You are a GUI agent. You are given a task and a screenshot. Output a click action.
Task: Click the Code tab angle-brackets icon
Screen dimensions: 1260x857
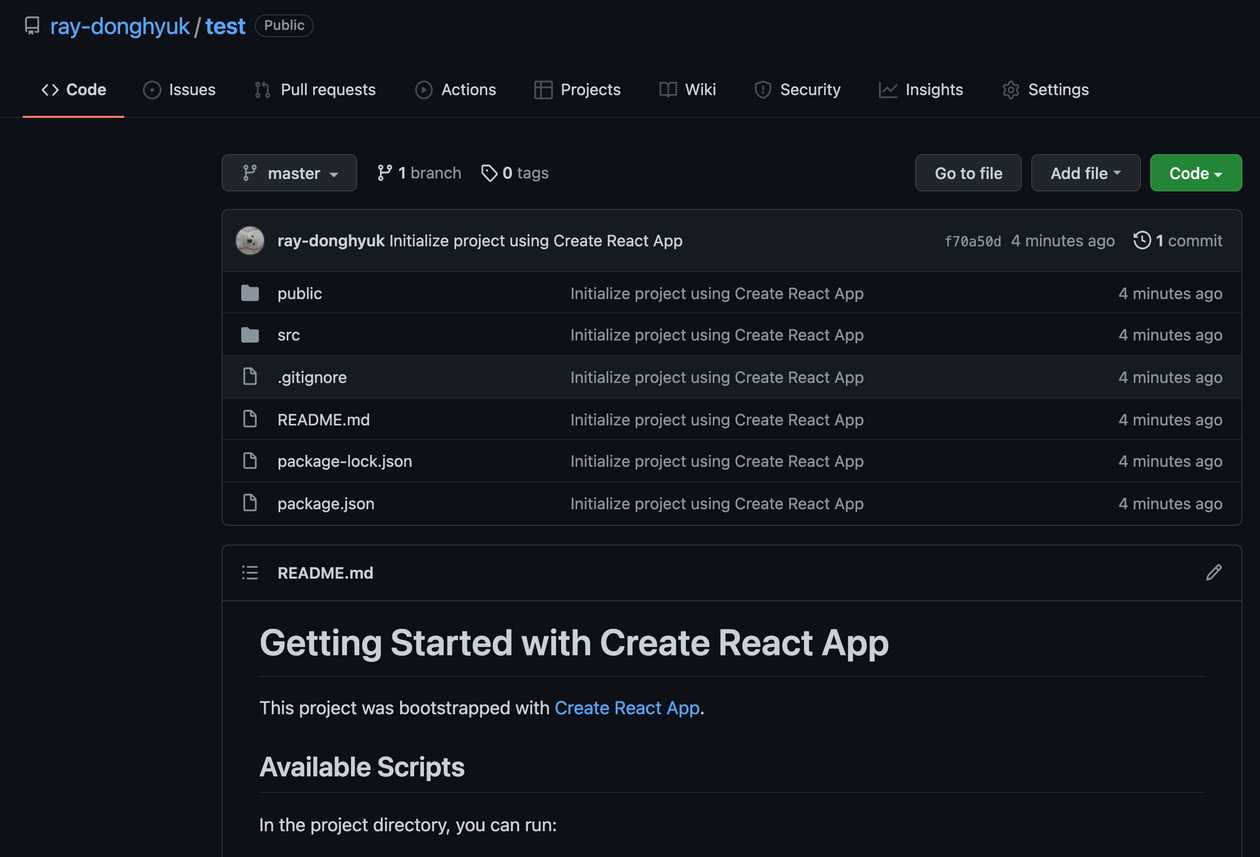click(x=50, y=90)
